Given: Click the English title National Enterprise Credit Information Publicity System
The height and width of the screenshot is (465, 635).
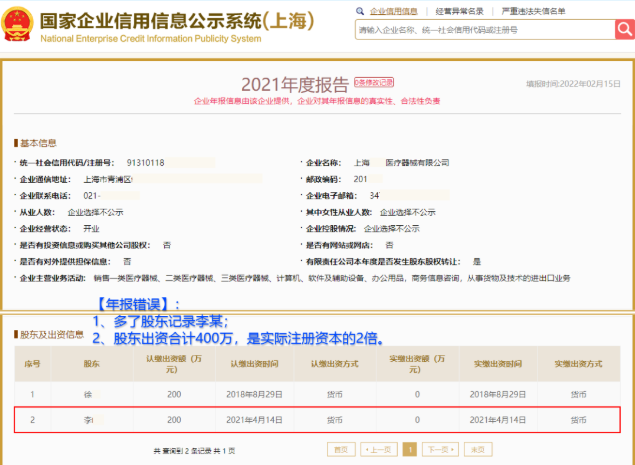Looking at the screenshot, I should coord(151,38).
